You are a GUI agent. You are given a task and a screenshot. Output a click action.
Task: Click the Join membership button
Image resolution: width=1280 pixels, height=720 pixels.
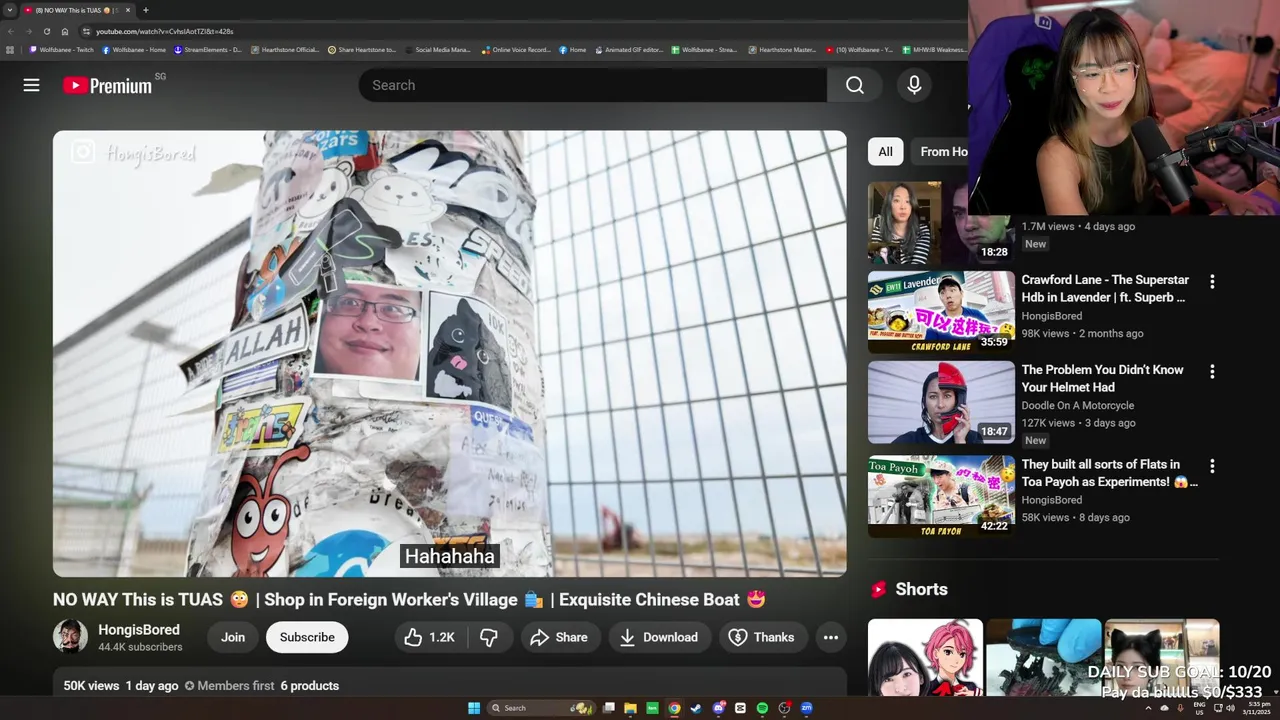233,637
